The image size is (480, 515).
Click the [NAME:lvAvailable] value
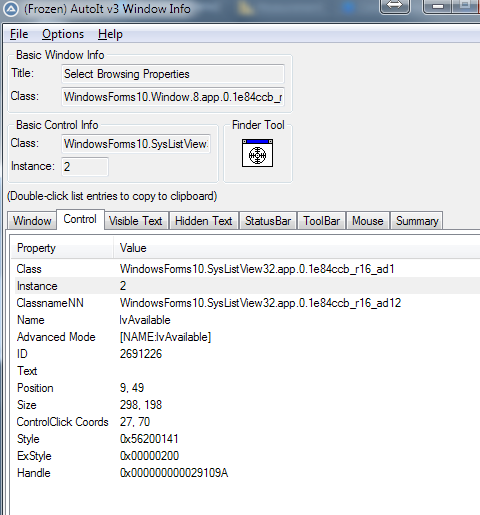point(165,337)
